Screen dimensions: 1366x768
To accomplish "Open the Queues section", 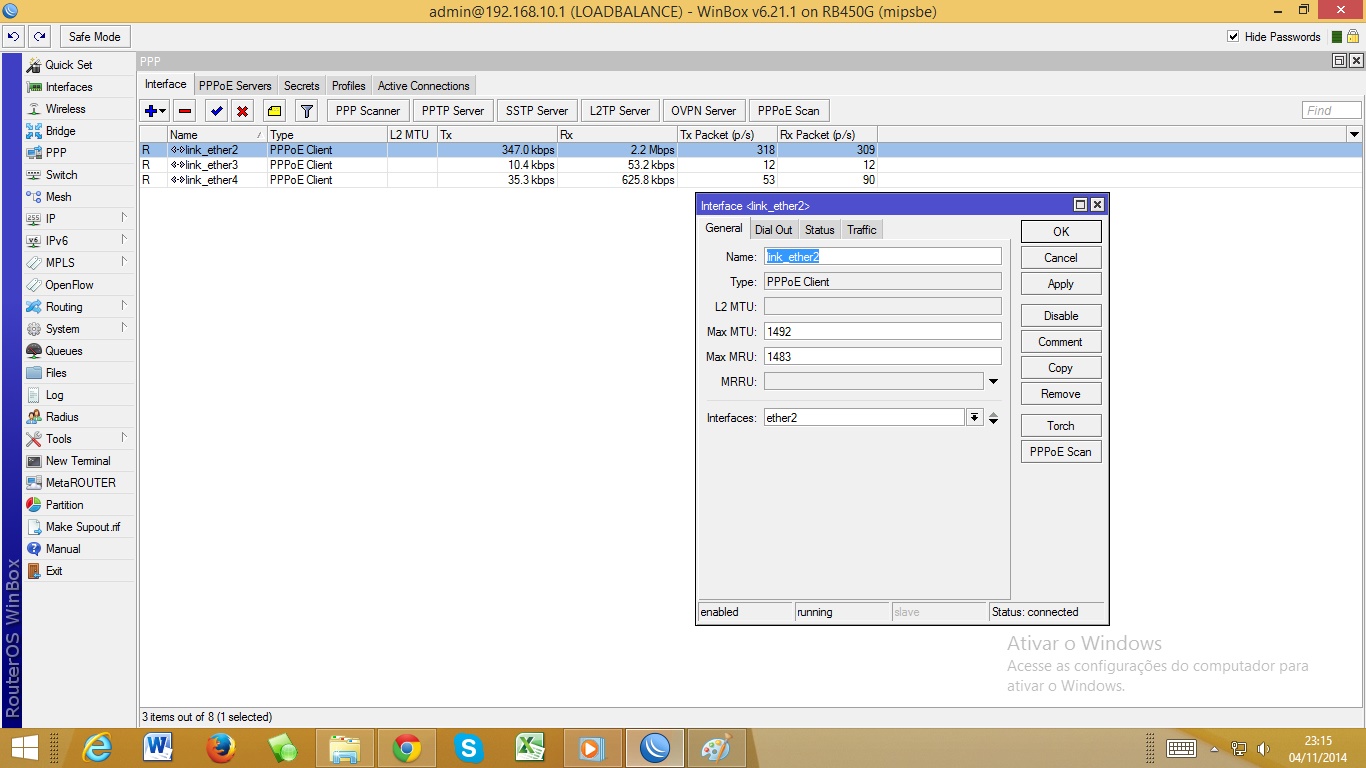I will pyautogui.click(x=64, y=351).
